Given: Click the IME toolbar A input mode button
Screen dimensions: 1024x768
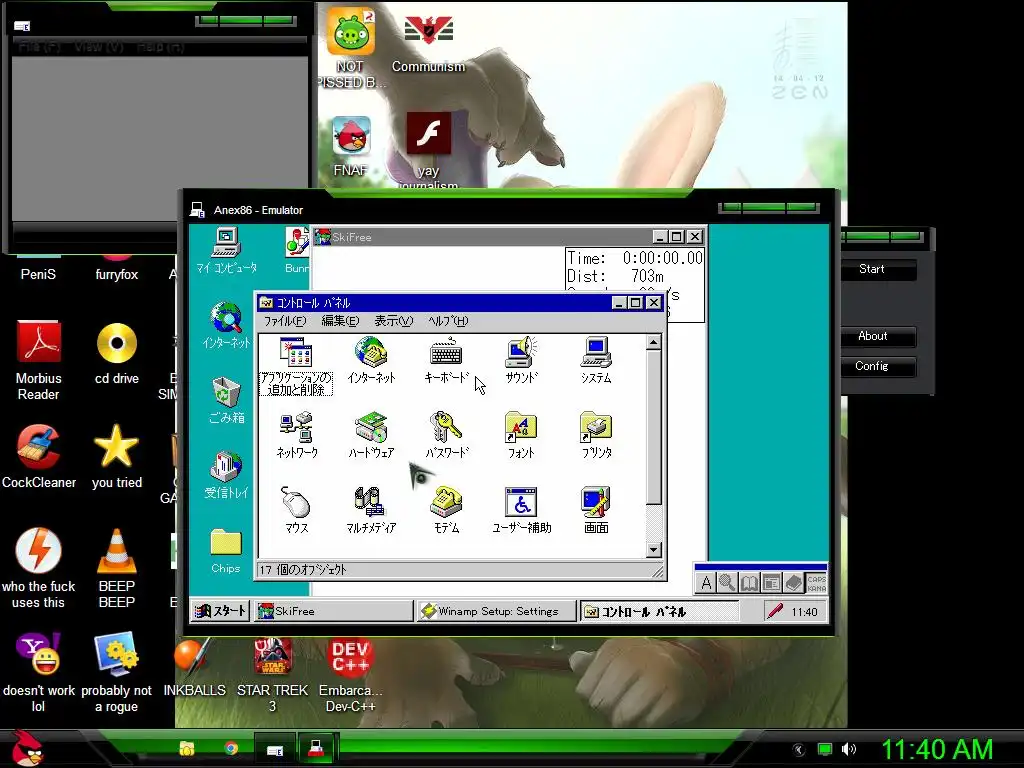Looking at the screenshot, I should click(705, 583).
